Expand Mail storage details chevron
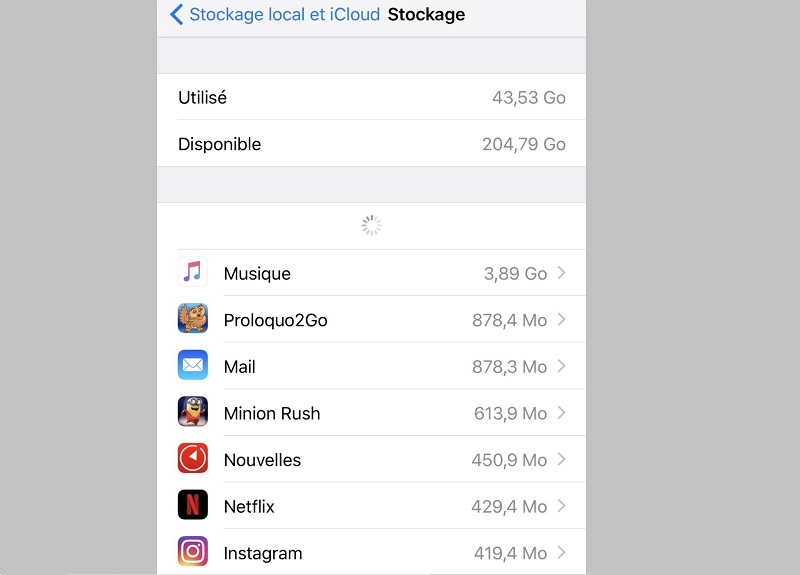 pos(562,366)
